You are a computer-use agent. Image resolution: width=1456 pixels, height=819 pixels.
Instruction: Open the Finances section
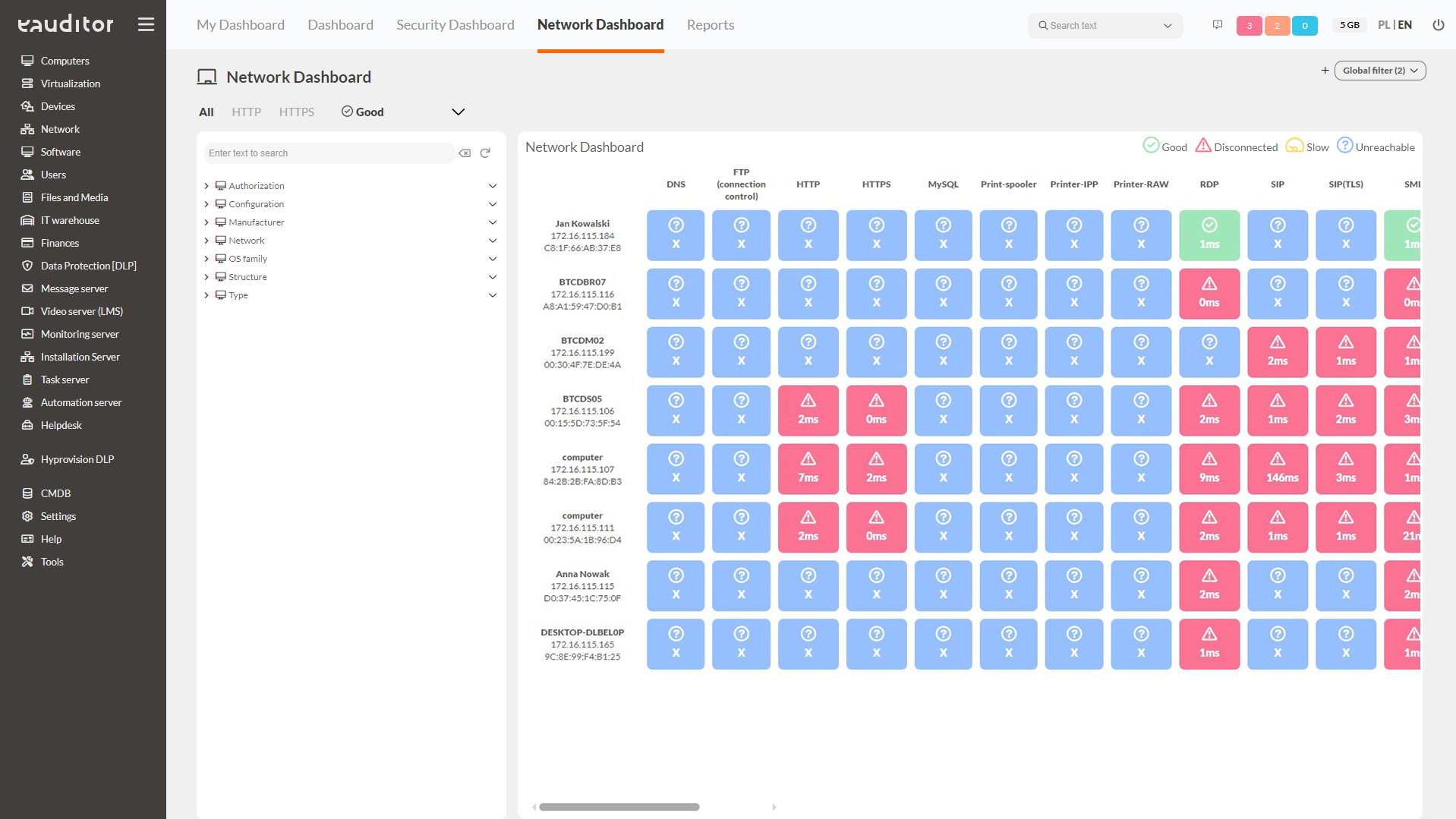click(x=59, y=243)
